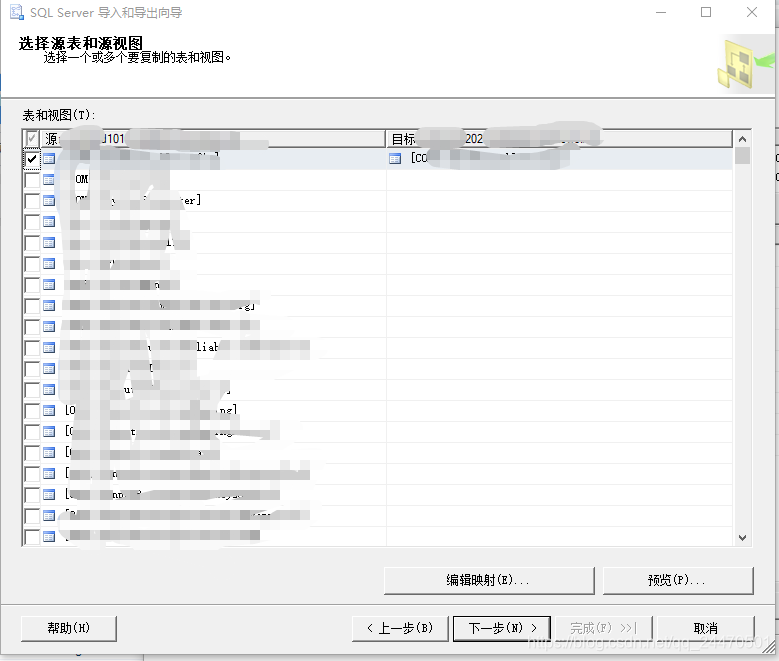
Task: Tick the checkbox of the last visible row
Action: tap(32, 537)
